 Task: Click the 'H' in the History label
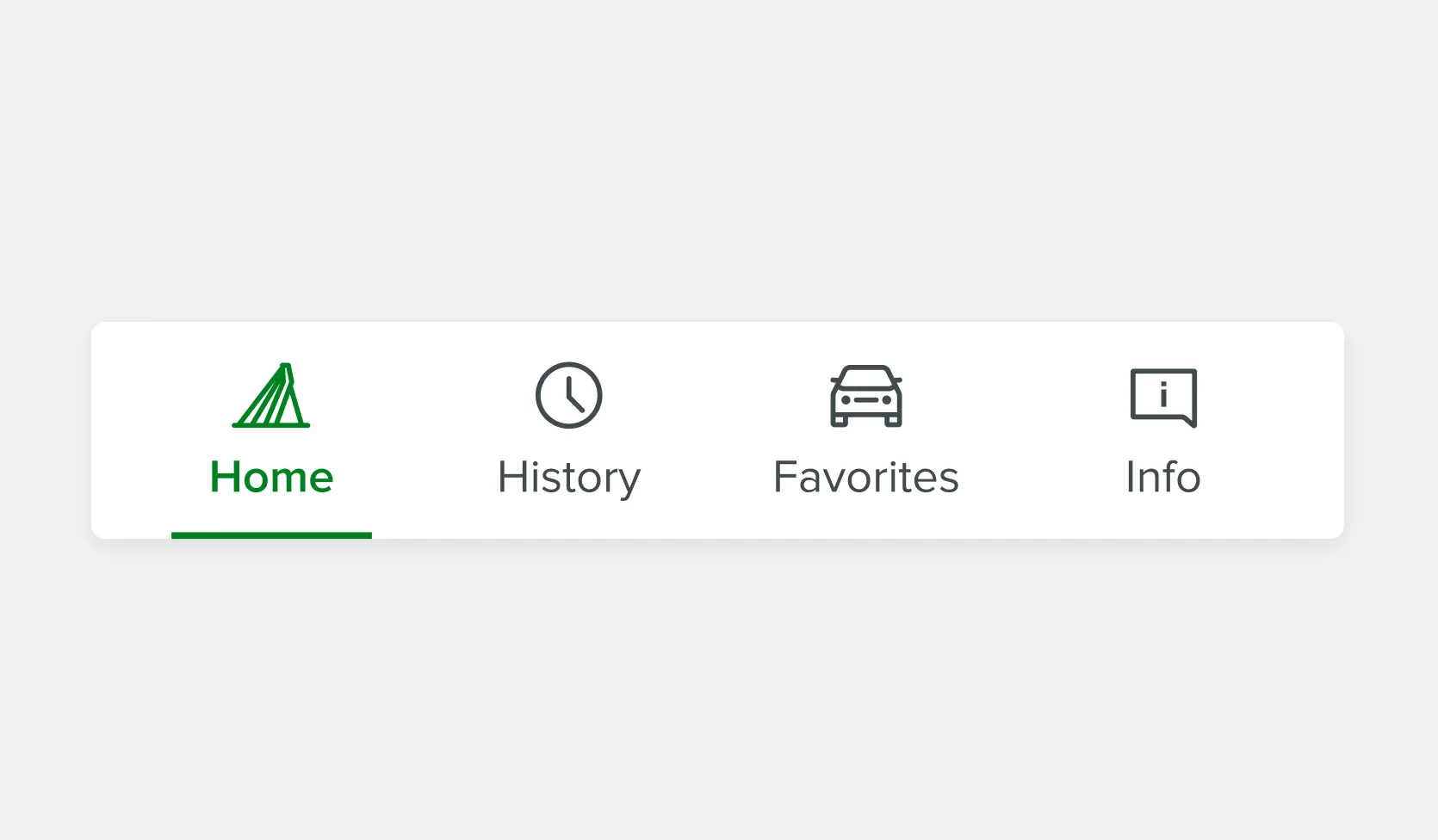[510, 477]
